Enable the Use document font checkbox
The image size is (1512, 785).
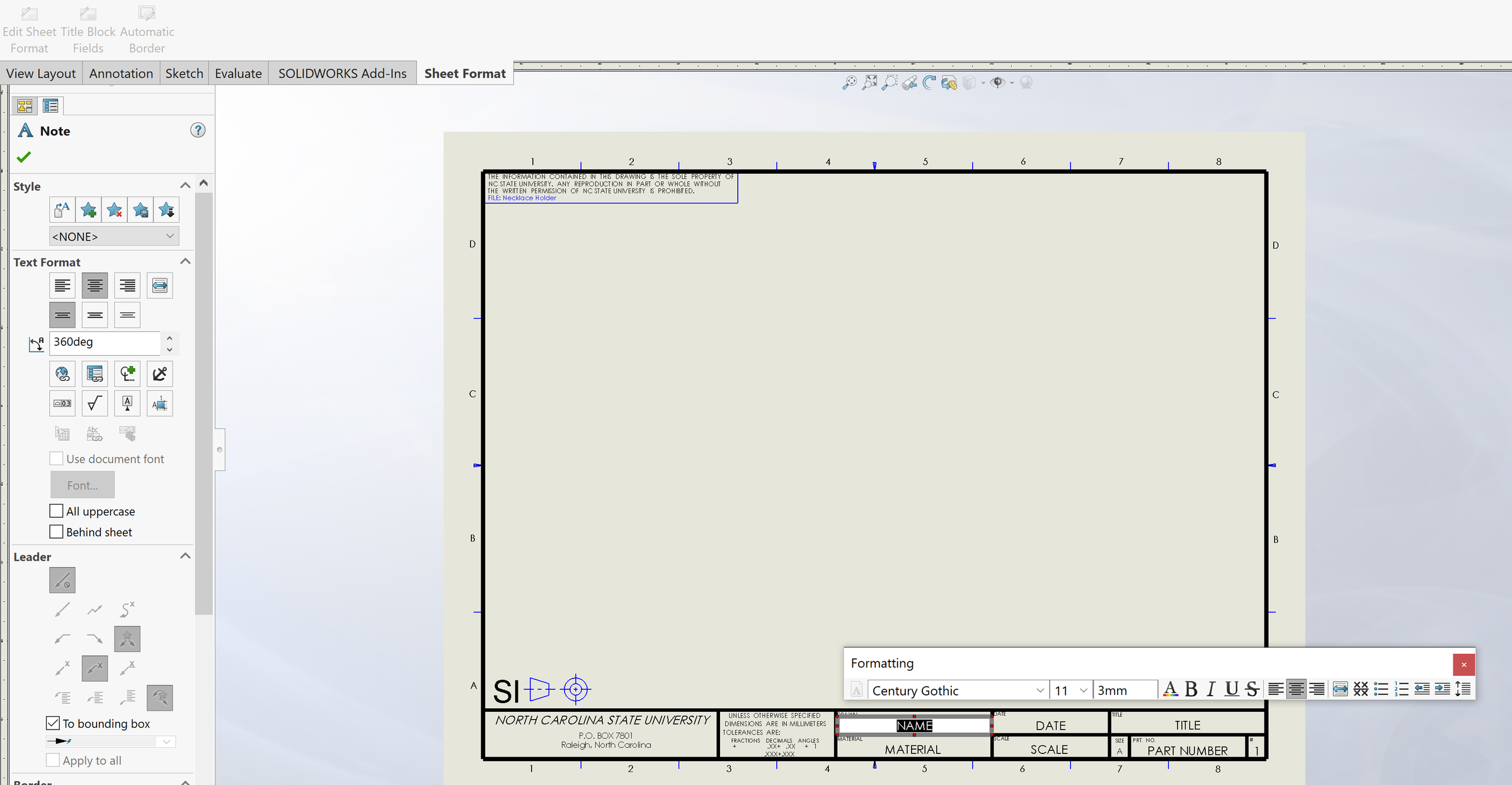pos(57,459)
